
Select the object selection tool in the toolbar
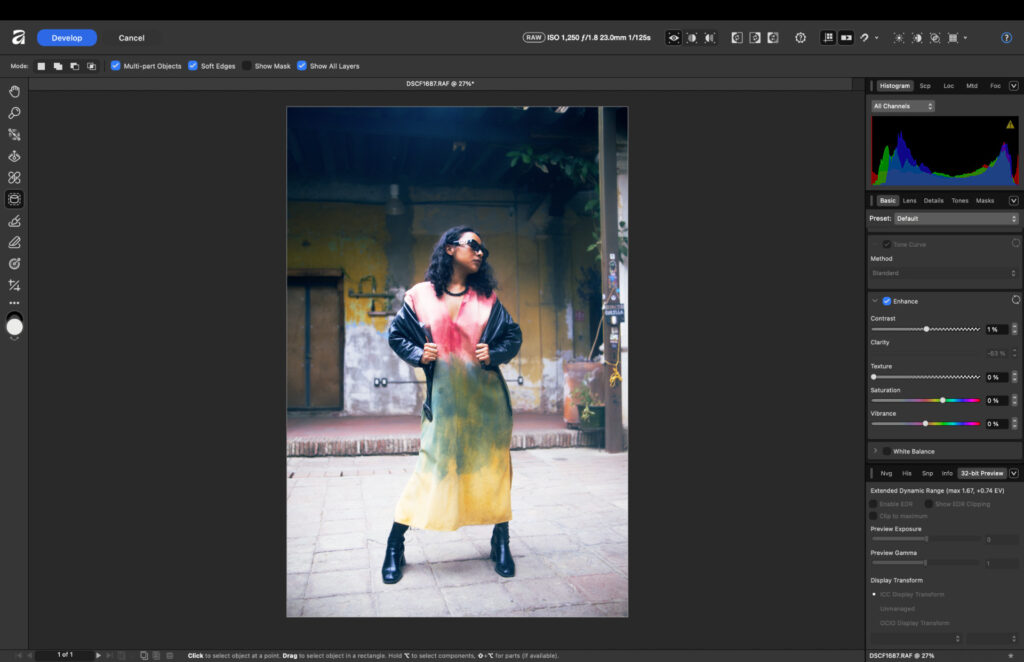pos(14,199)
